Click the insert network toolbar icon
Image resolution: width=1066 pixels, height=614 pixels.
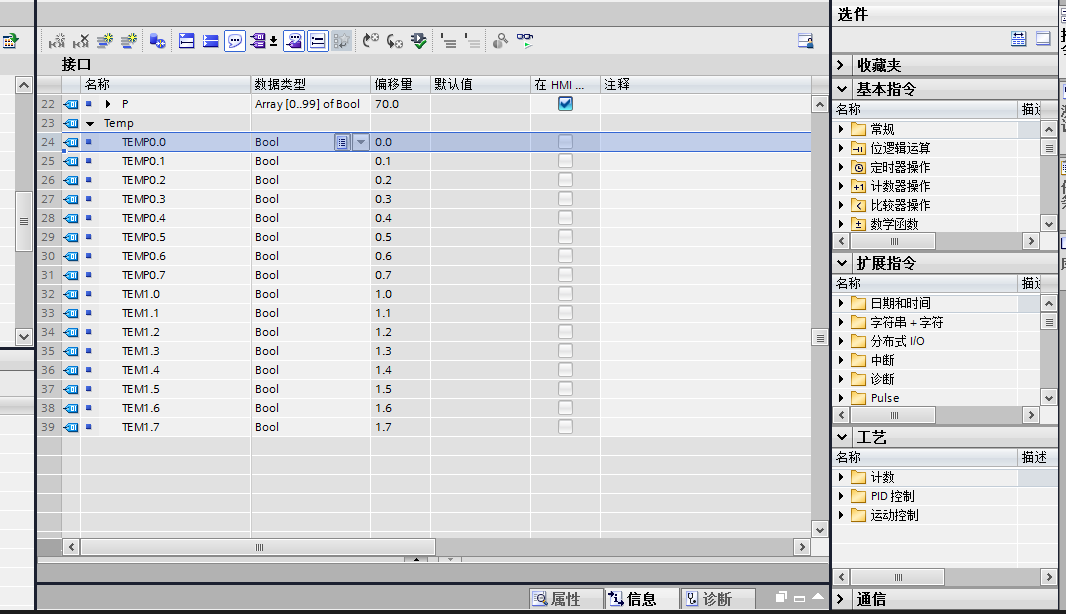click(57, 41)
